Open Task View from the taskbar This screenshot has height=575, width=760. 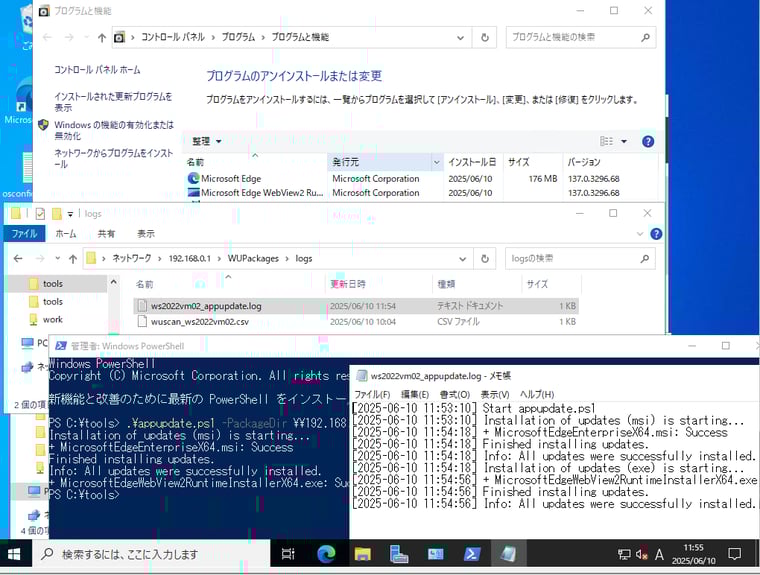288,554
